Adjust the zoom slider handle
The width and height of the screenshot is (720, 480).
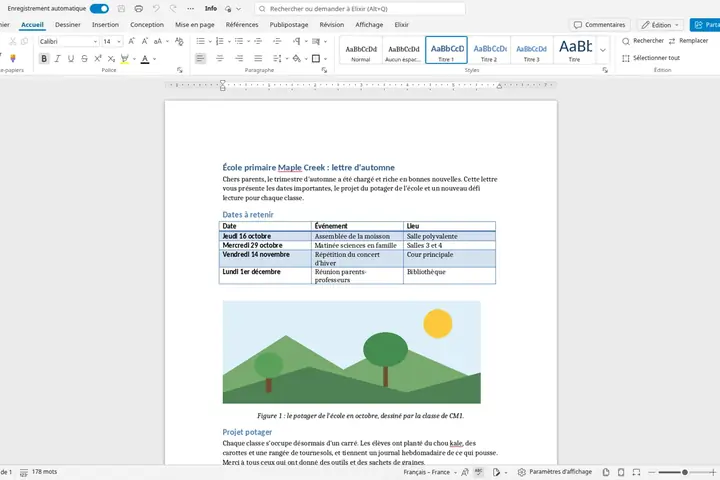(x=685, y=472)
